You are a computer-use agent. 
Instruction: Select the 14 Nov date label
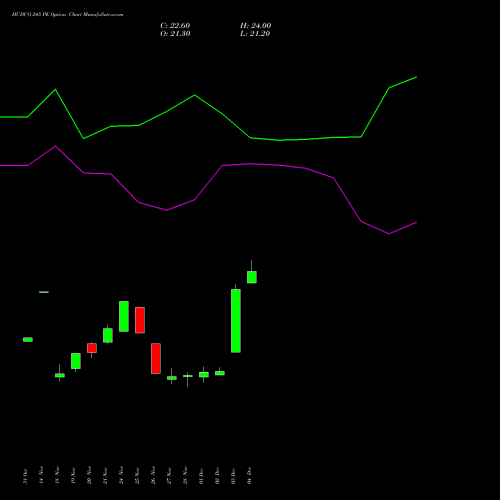41,475
